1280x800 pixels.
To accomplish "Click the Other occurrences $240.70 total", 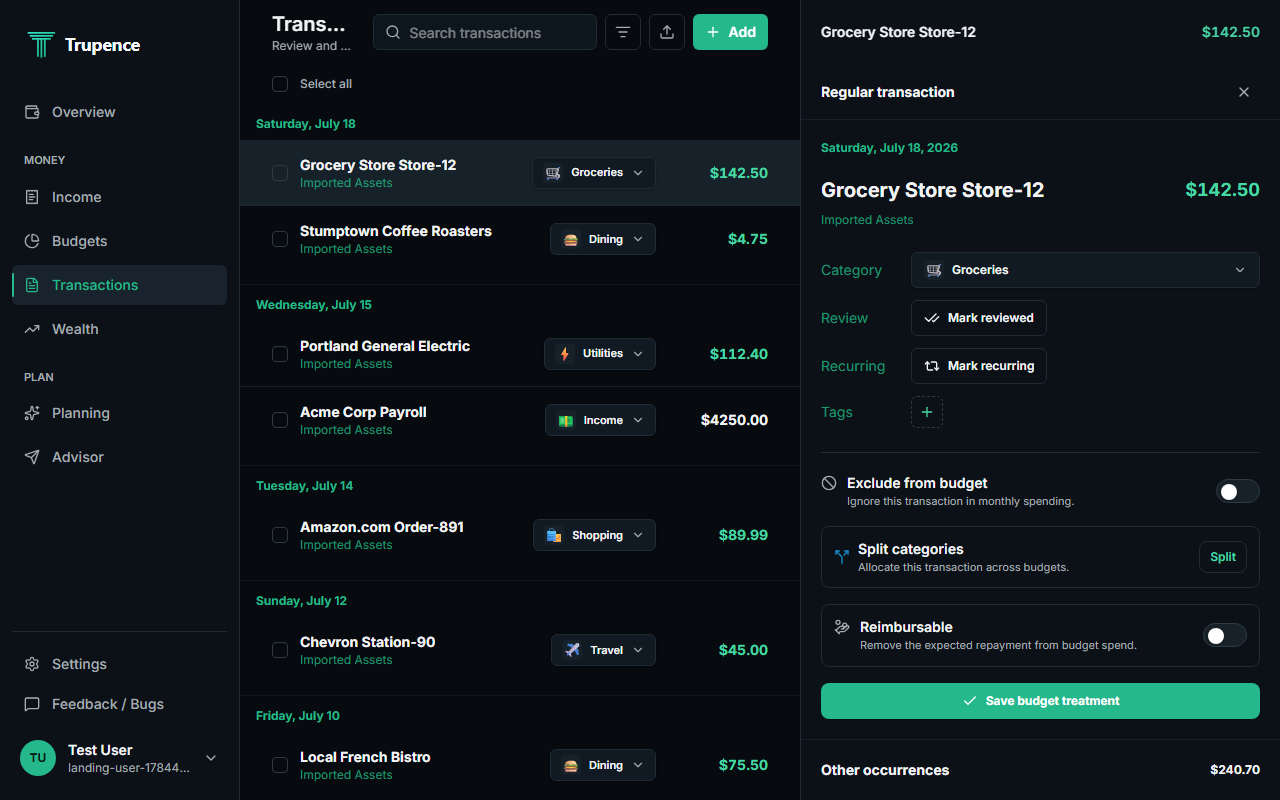I will (x=1235, y=770).
